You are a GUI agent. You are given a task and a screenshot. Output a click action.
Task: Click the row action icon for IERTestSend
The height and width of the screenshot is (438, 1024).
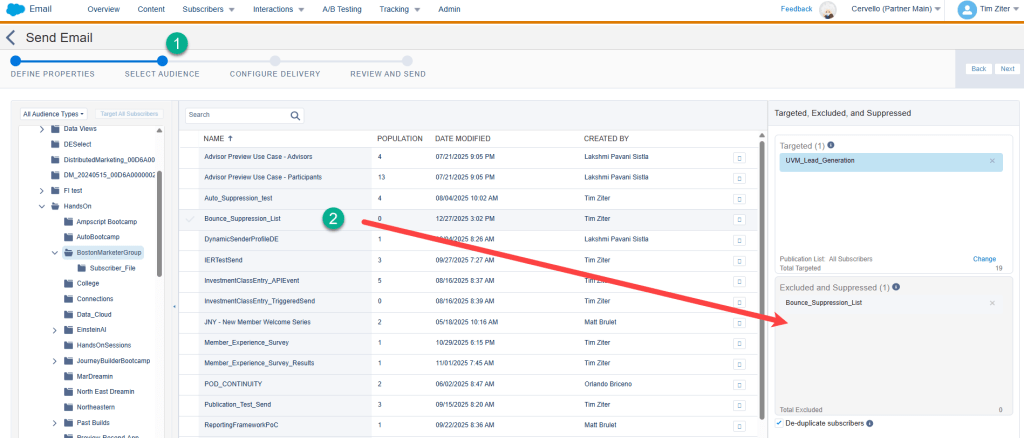click(740, 259)
